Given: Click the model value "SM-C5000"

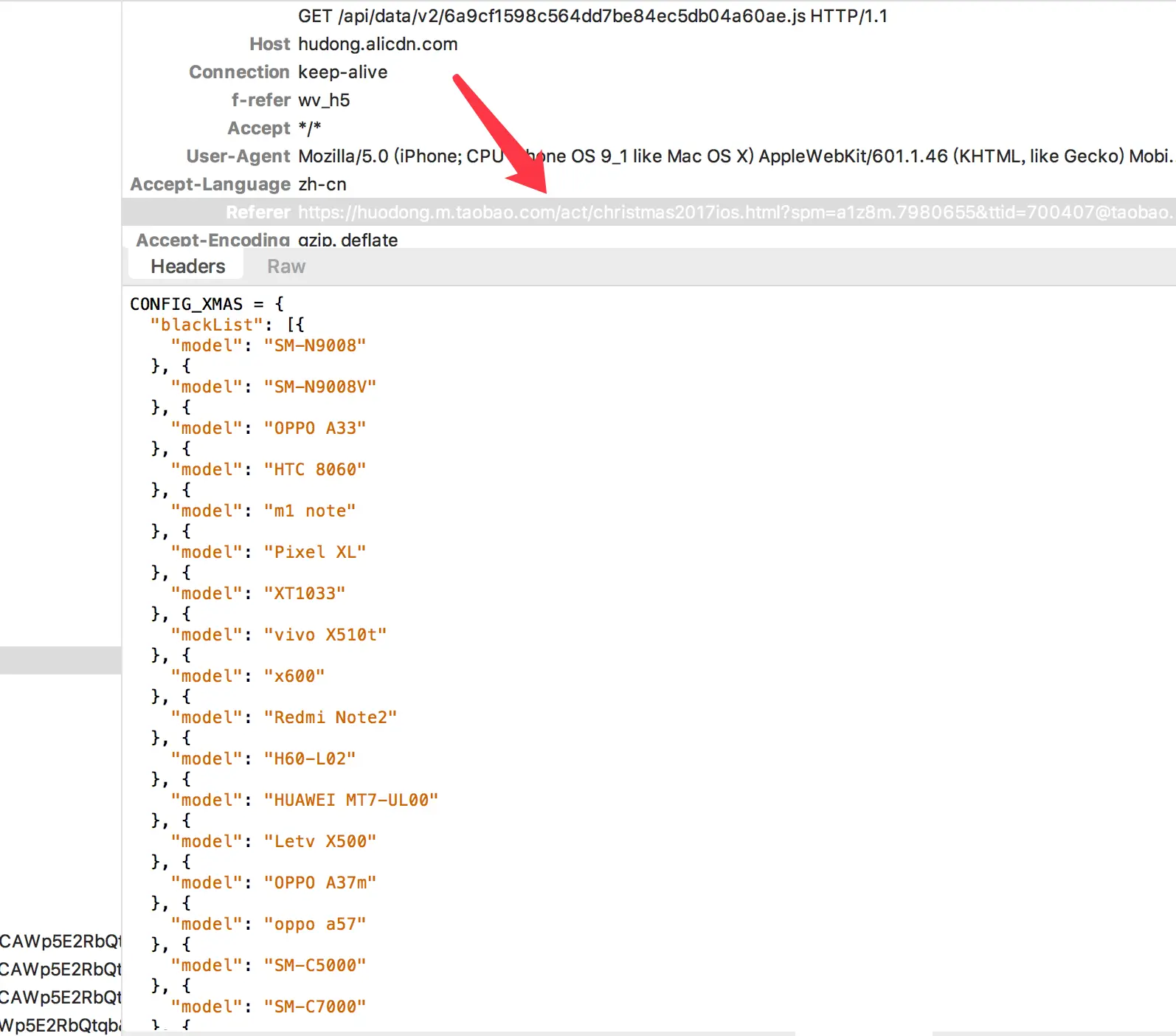Looking at the screenshot, I should pos(315,965).
